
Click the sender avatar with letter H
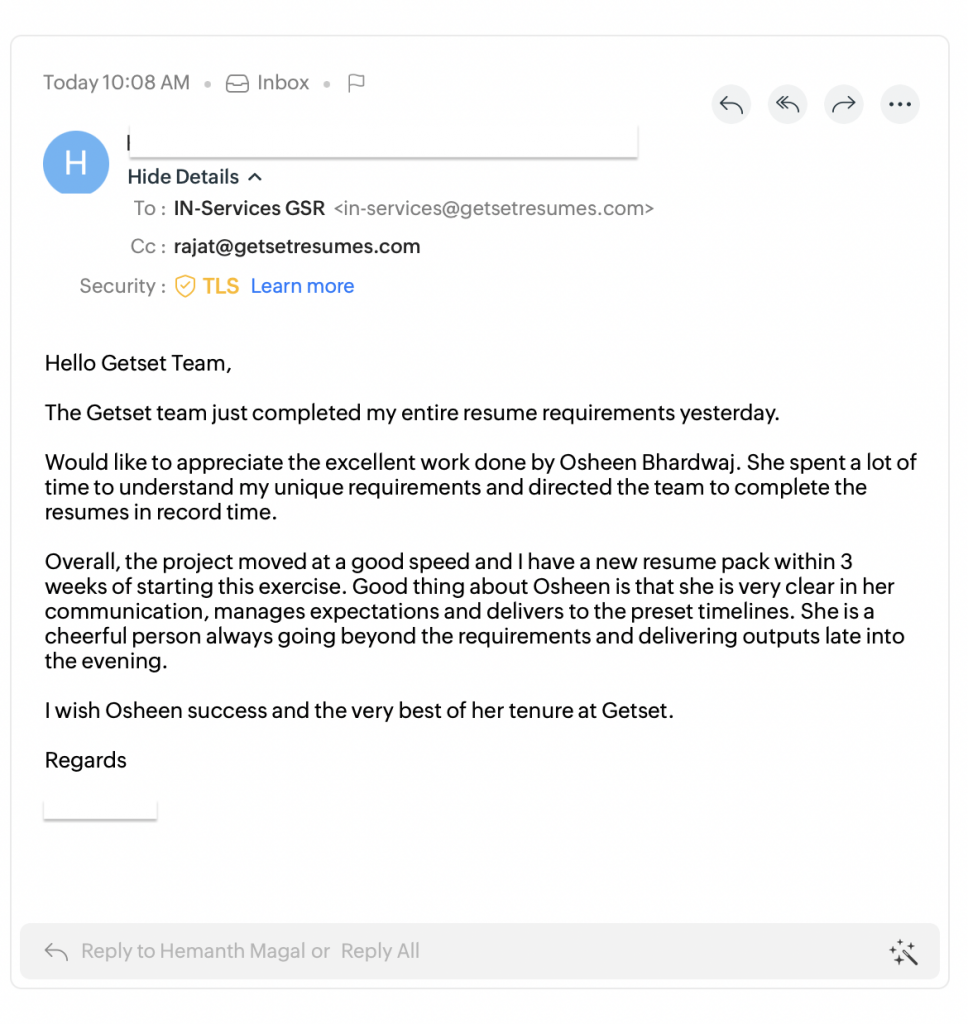75,163
